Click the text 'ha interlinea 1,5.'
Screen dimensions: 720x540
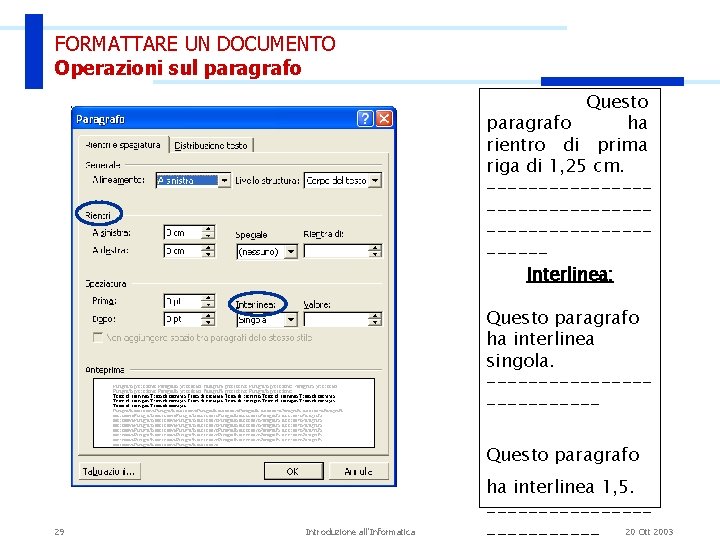560,486
